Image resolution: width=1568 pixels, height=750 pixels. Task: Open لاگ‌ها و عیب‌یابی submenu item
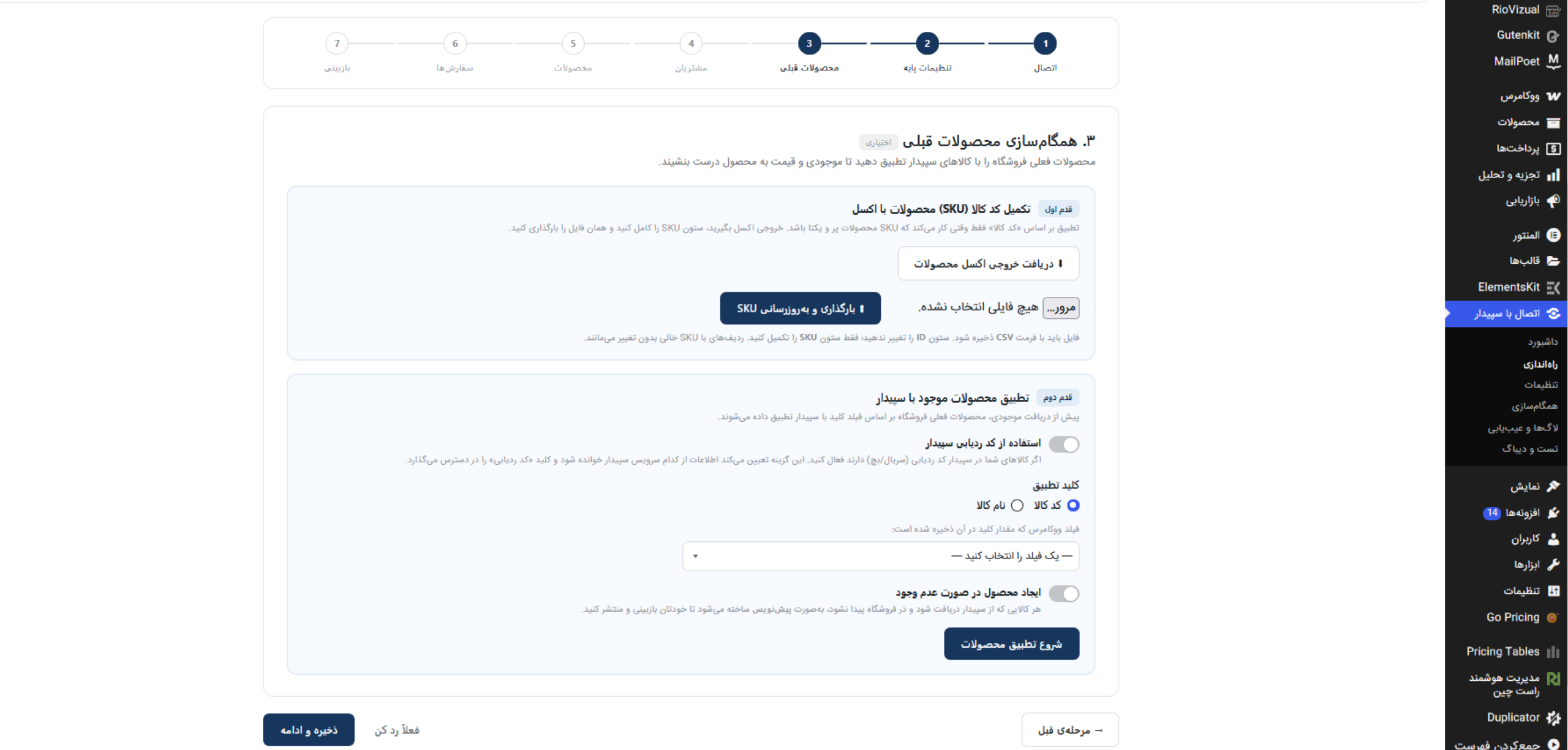tap(1523, 428)
